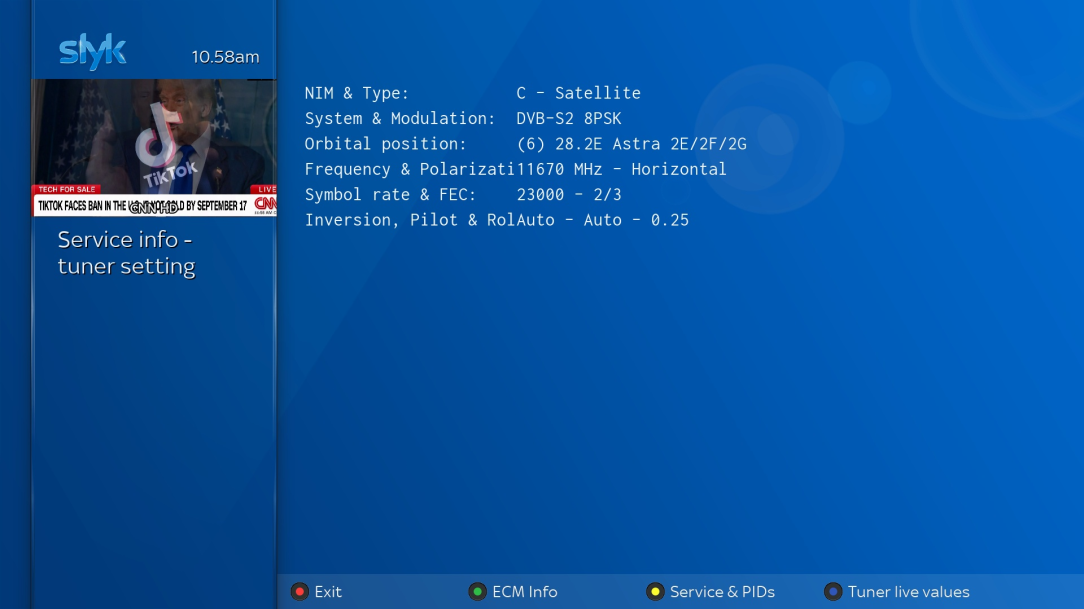Image resolution: width=1084 pixels, height=609 pixels.
Task: Click the 'Service info - tuner setting' title
Action: click(x=127, y=252)
